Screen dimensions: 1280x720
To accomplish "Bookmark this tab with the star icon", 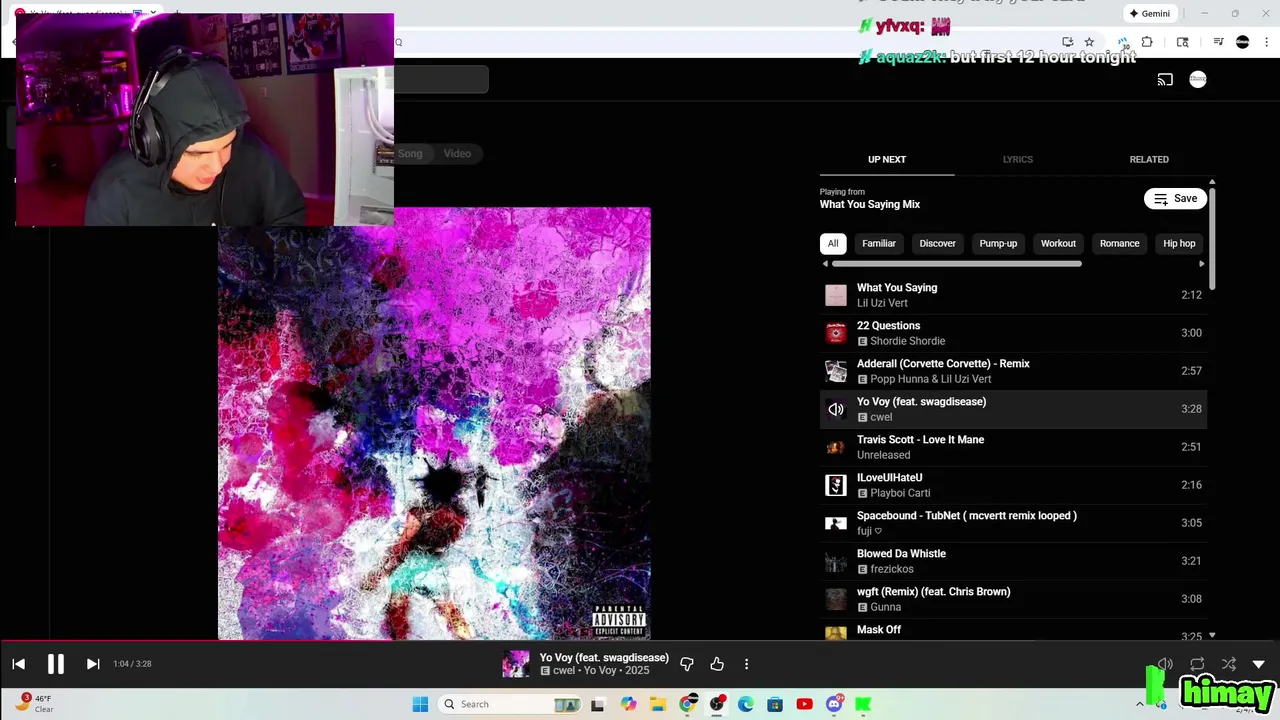I will click(1089, 42).
